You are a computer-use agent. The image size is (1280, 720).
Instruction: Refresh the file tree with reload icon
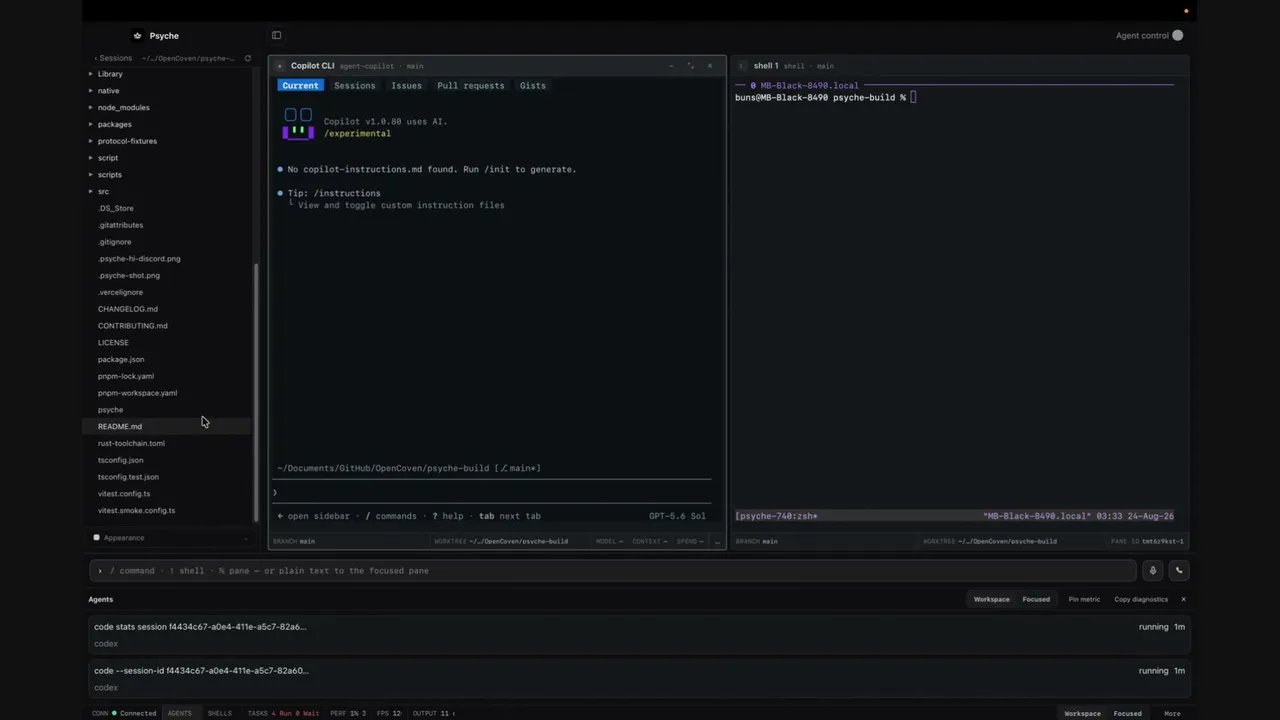point(248,58)
